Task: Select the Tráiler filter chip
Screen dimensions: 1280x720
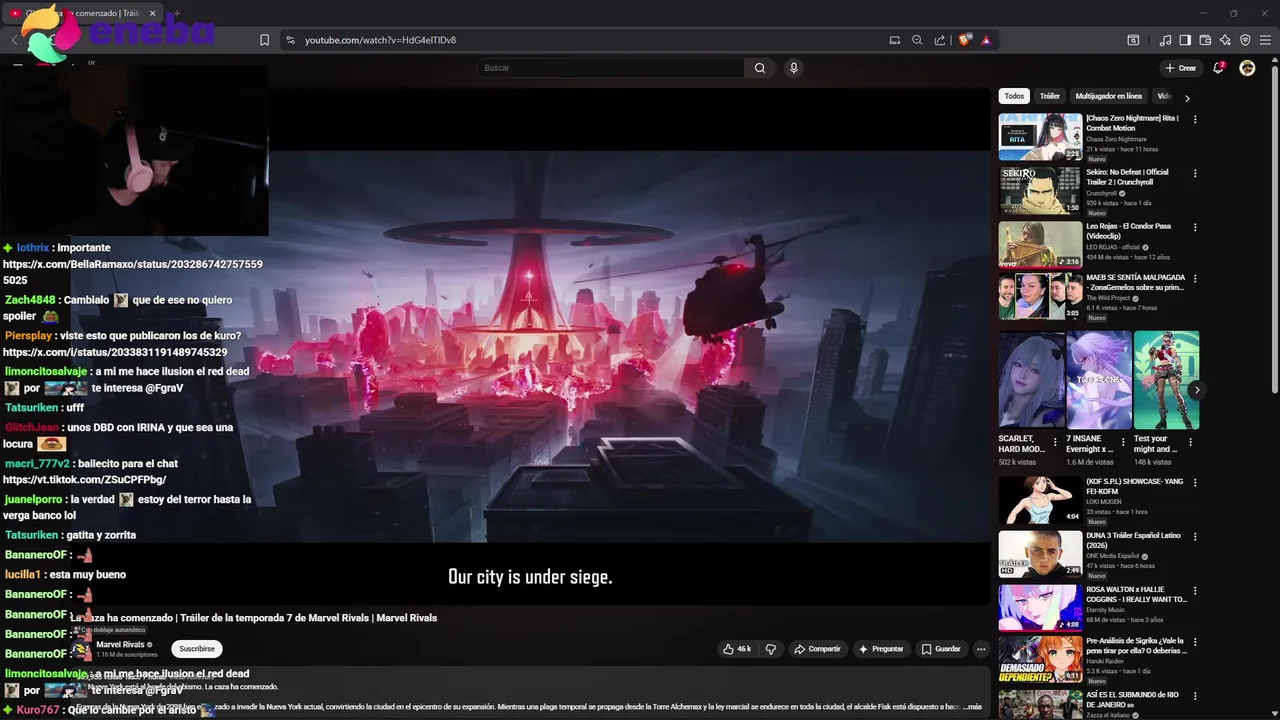Action: 1049,96
